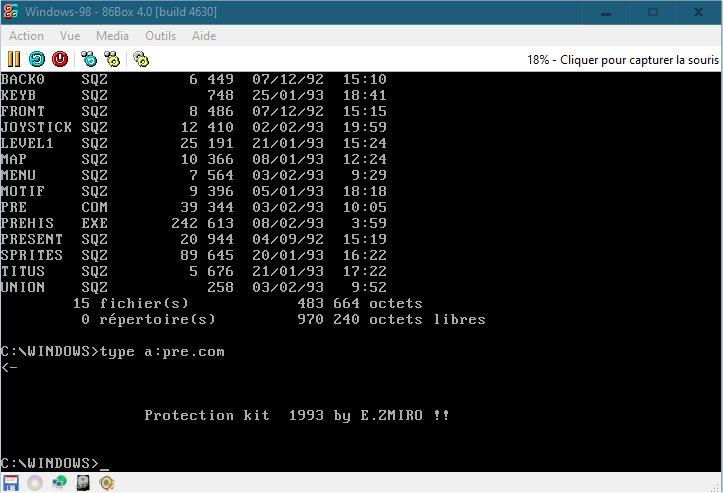
Task: Open the Media menu
Action: point(113,36)
